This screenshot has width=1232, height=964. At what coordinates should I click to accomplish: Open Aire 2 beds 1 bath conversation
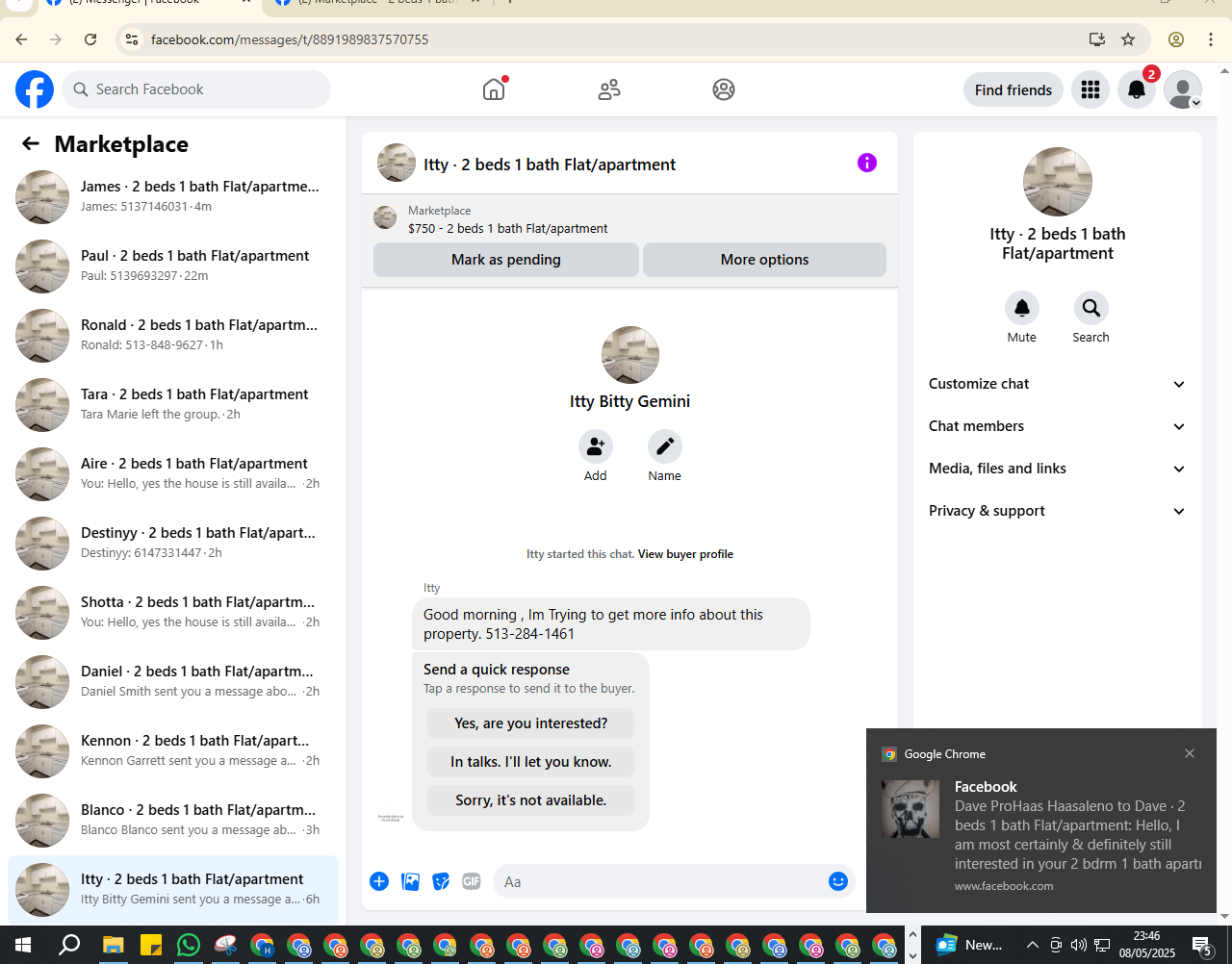(x=173, y=473)
